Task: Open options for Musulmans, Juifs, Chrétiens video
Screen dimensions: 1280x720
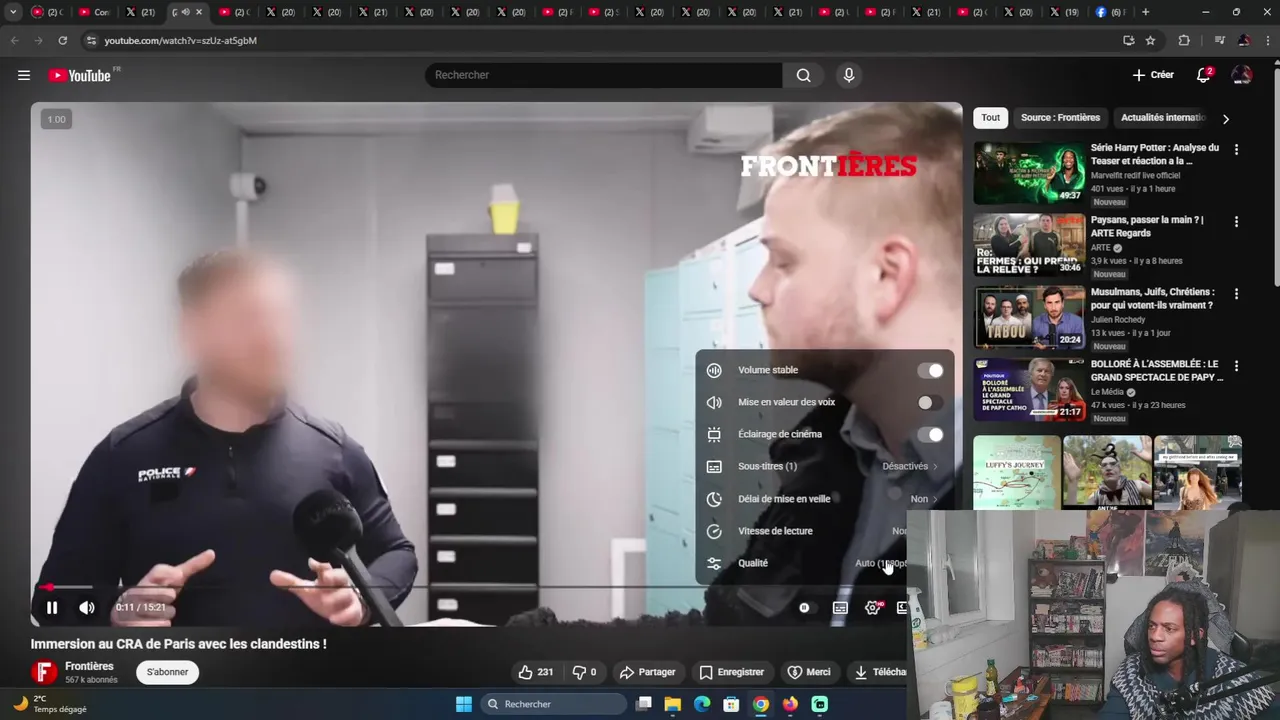Action: tap(1236, 294)
